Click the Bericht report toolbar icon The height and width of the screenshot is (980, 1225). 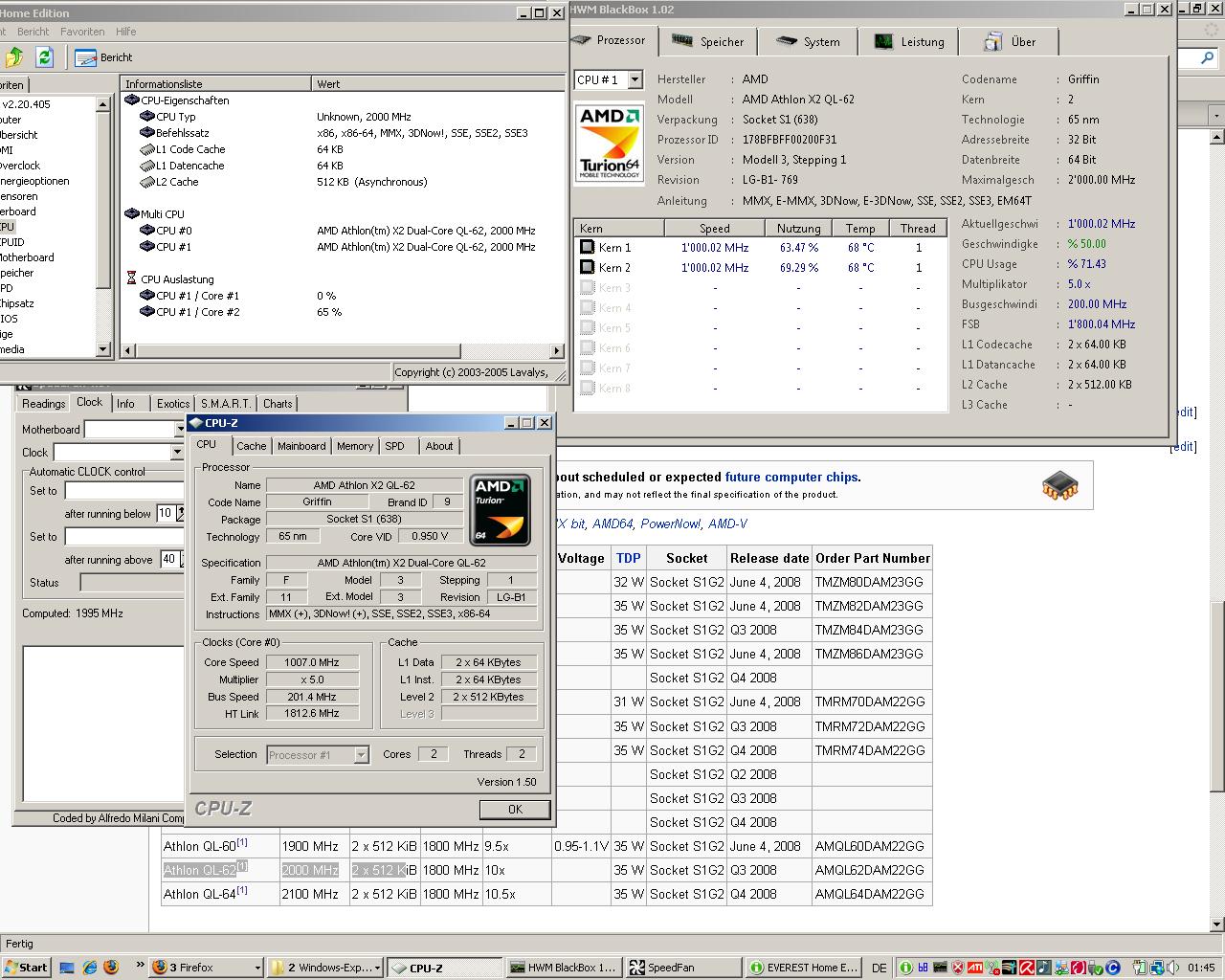[86, 57]
